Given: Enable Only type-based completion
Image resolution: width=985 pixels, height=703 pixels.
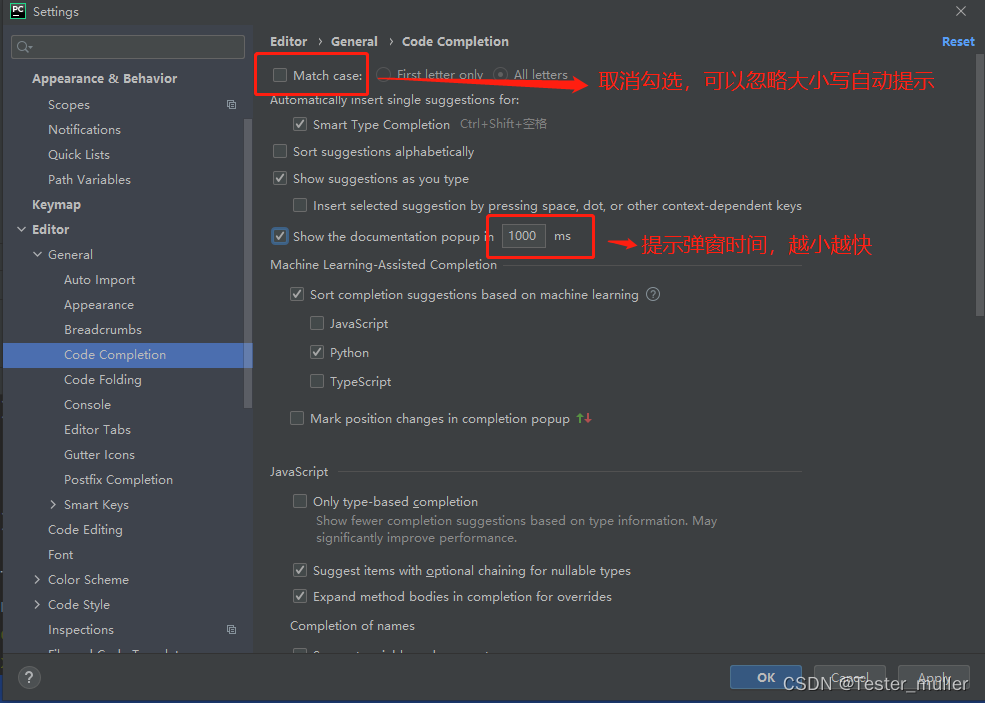Looking at the screenshot, I should coord(300,501).
